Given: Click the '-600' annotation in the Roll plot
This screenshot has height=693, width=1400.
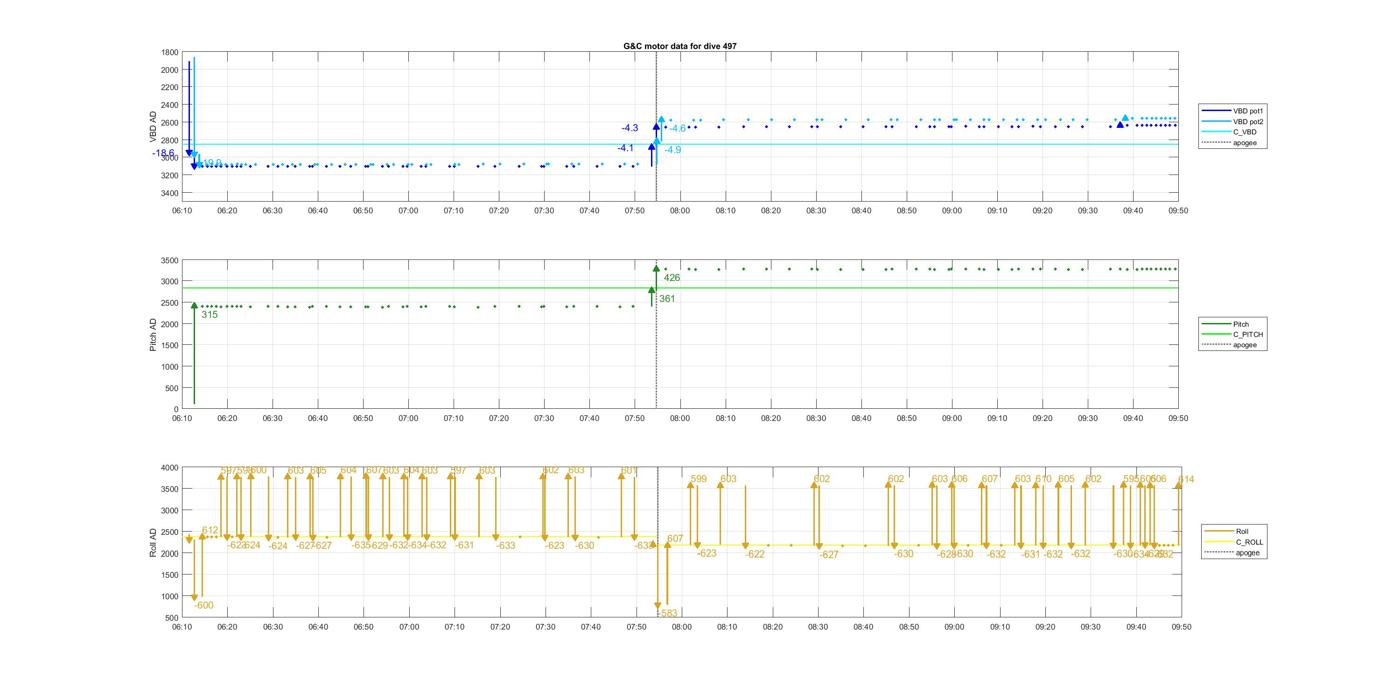Looking at the screenshot, I should pyautogui.click(x=204, y=605).
